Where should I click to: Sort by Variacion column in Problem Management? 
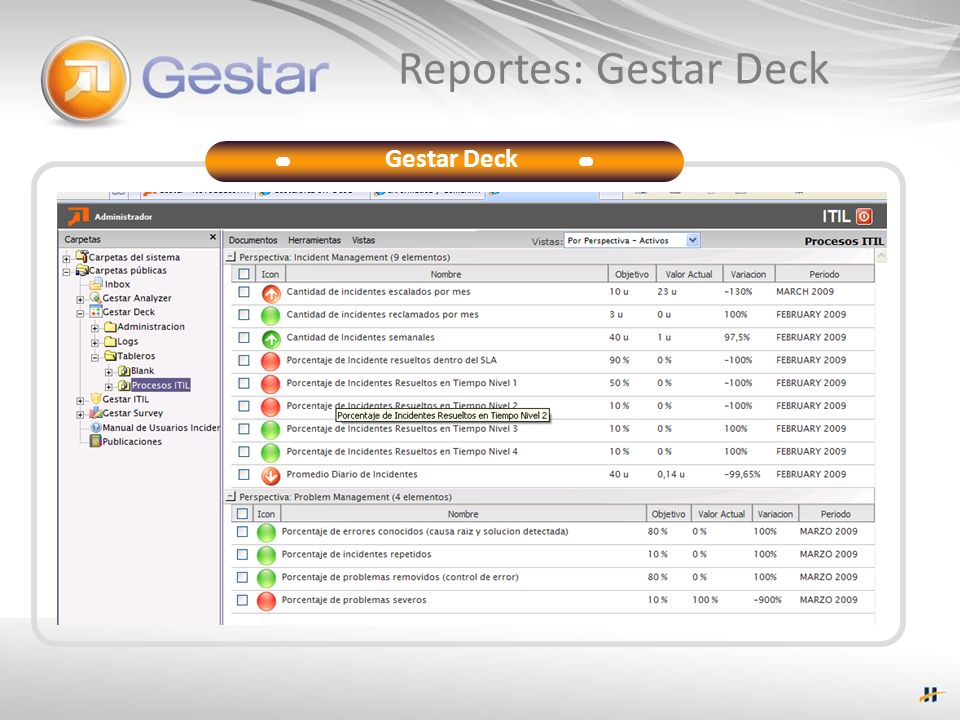coord(774,514)
